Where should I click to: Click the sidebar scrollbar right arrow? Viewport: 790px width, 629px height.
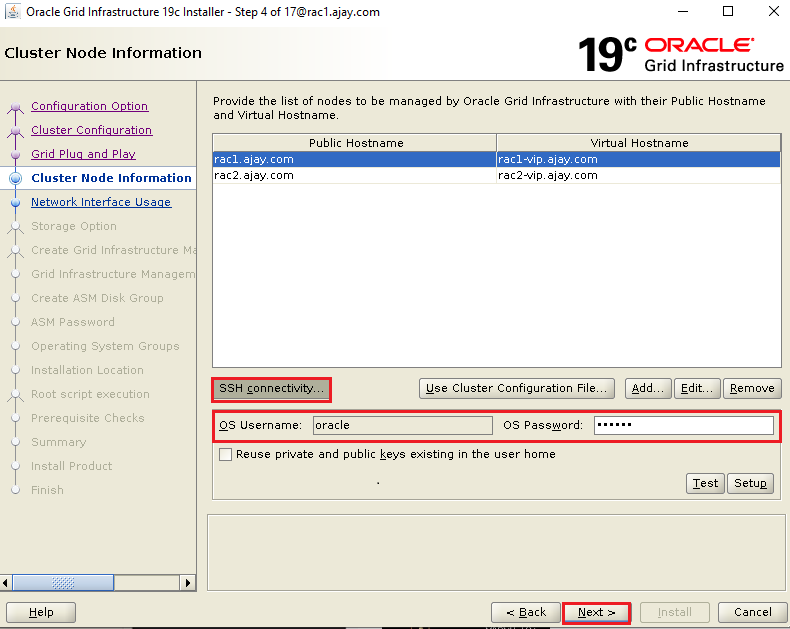pyautogui.click(x=188, y=583)
